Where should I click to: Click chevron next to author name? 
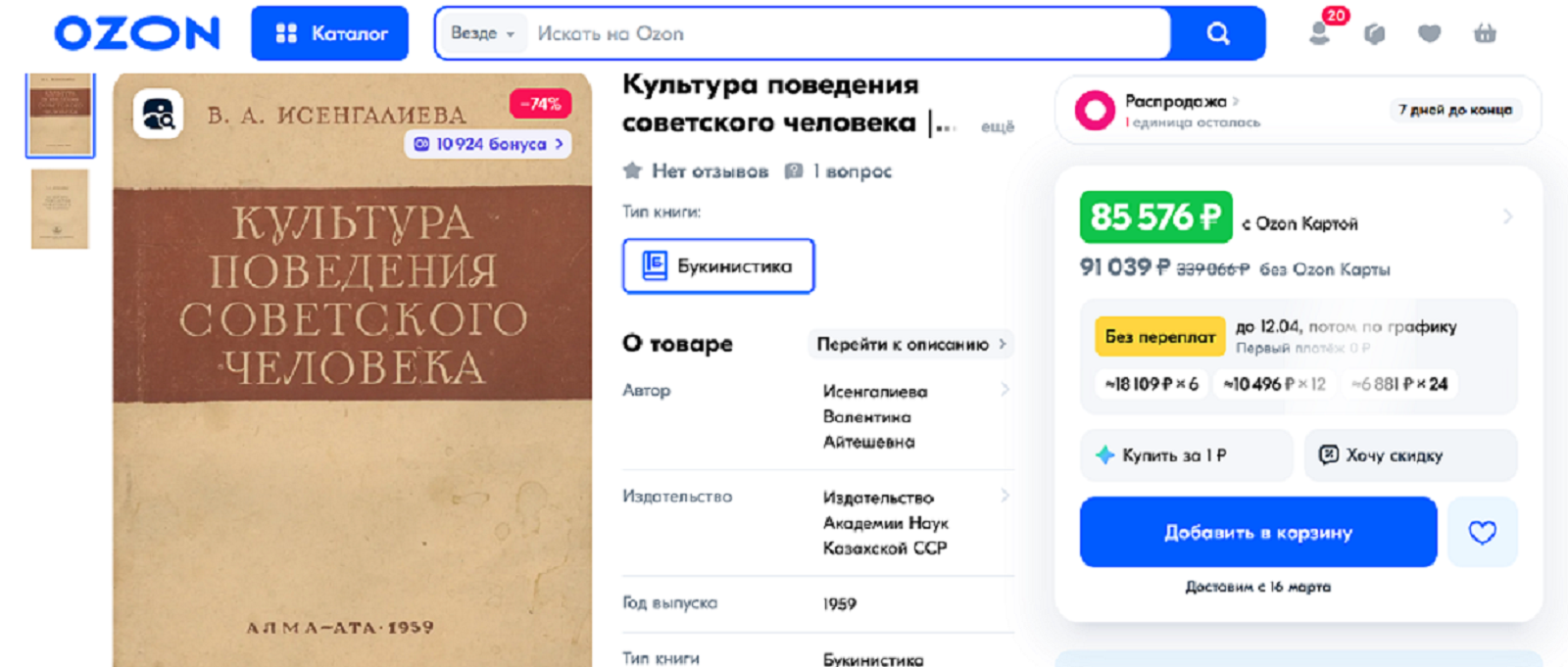click(1004, 390)
